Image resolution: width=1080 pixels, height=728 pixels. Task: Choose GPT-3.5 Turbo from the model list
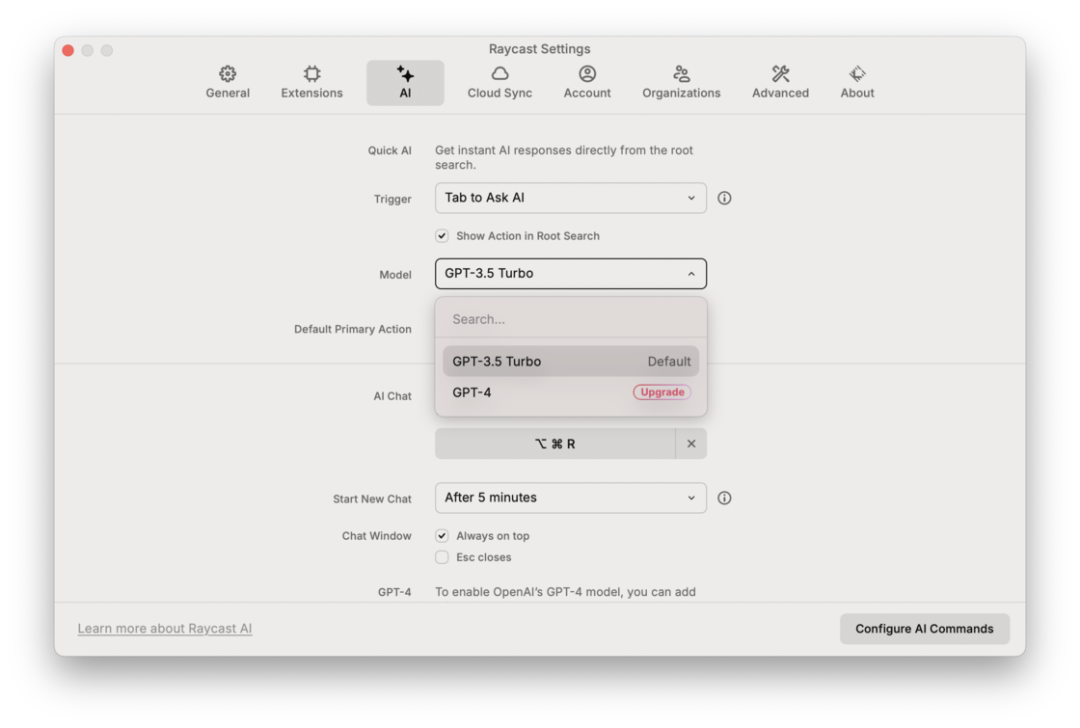pos(570,361)
